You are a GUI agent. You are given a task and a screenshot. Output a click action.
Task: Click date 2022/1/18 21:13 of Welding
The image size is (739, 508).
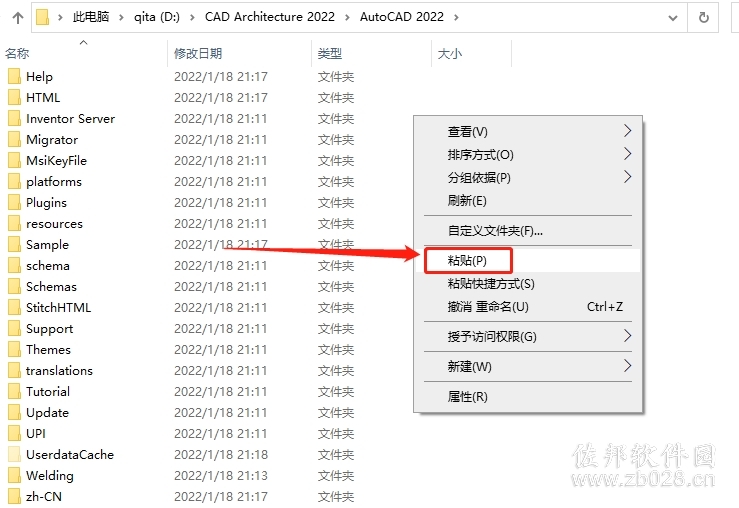[221, 475]
